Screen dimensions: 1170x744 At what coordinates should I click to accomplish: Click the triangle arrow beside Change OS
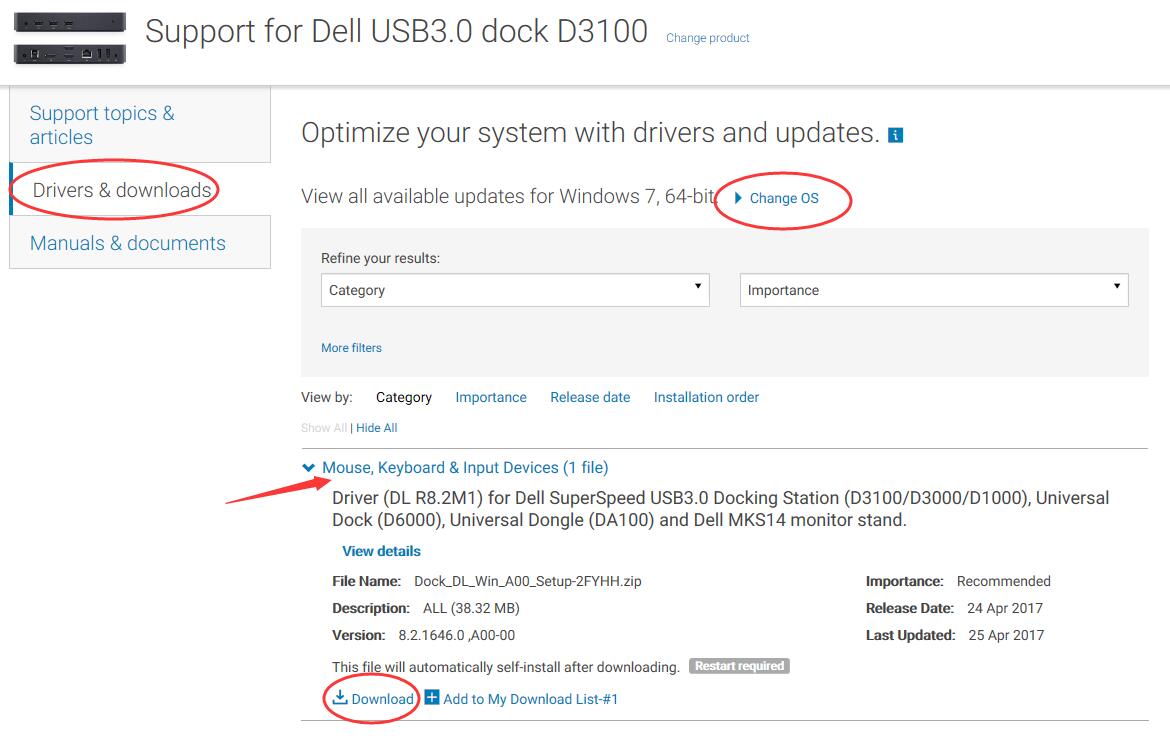point(738,198)
